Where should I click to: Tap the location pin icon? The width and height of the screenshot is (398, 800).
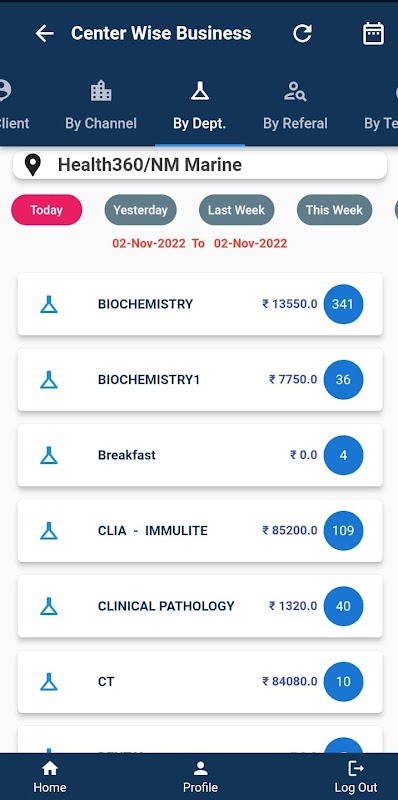(33, 165)
